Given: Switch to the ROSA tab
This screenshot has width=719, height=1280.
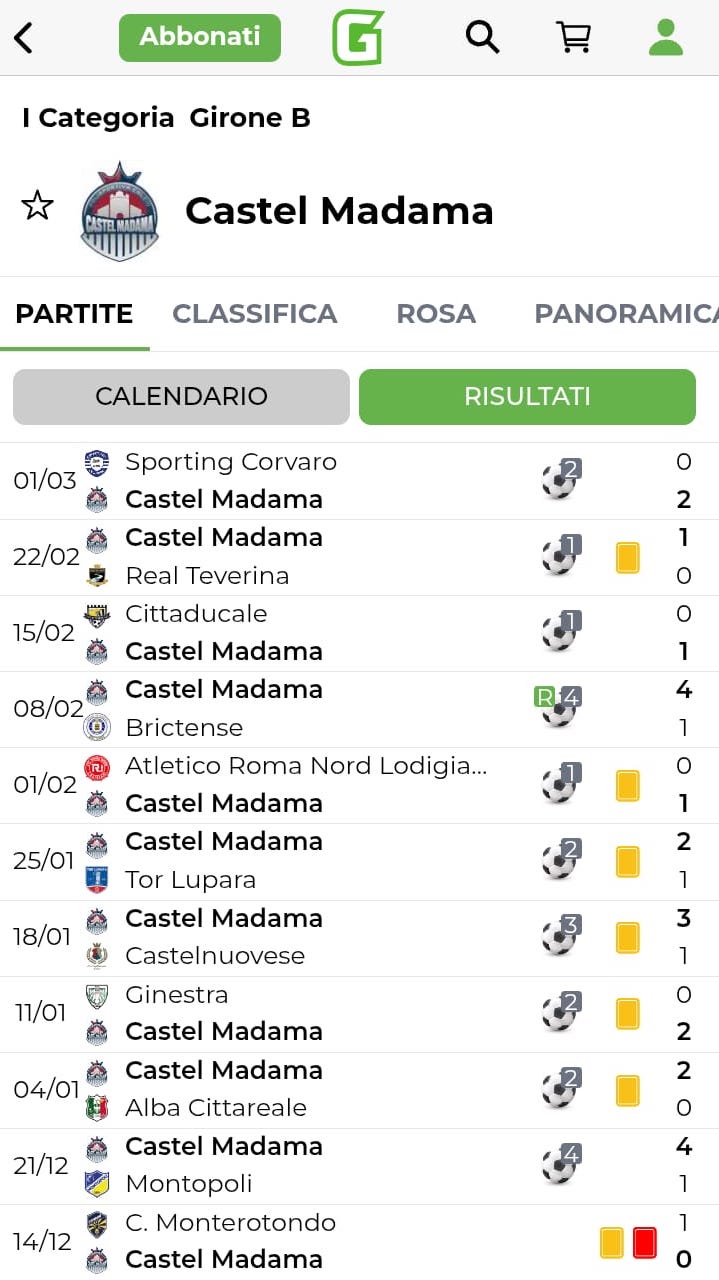Looking at the screenshot, I should coord(436,314).
